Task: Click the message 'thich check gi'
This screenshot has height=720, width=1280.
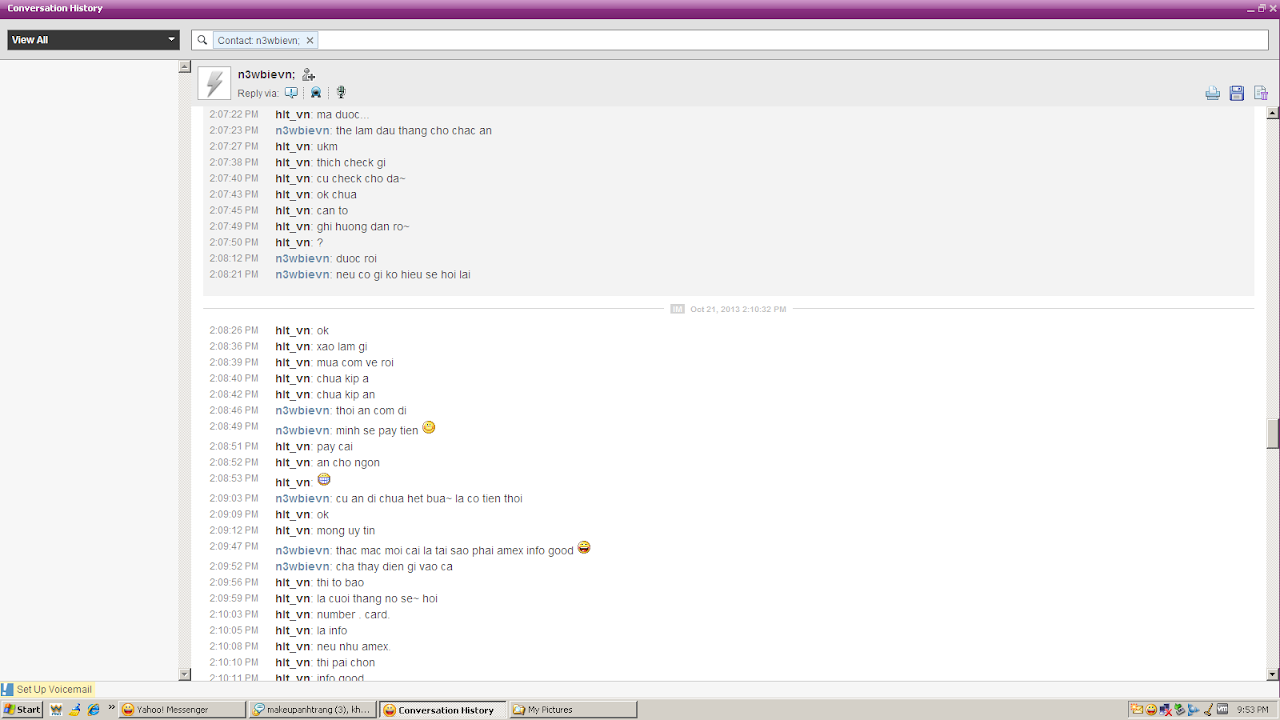Action: pyautogui.click(x=351, y=162)
